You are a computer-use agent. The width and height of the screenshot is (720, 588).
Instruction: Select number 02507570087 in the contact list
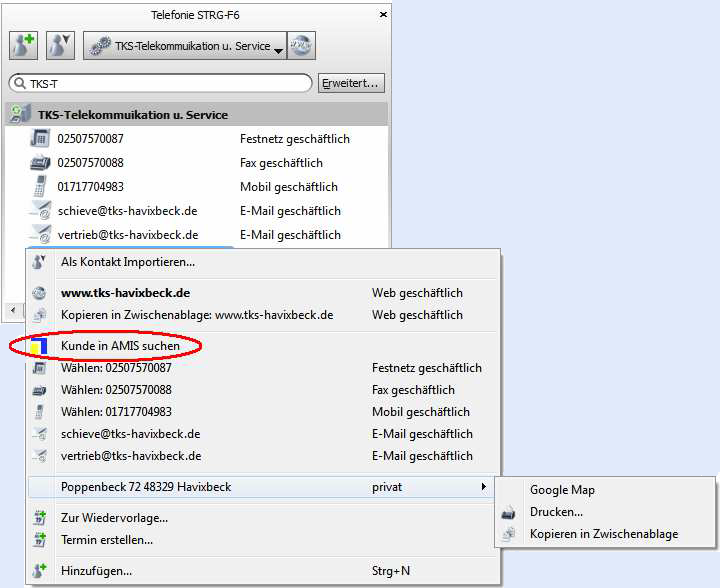tap(90, 139)
